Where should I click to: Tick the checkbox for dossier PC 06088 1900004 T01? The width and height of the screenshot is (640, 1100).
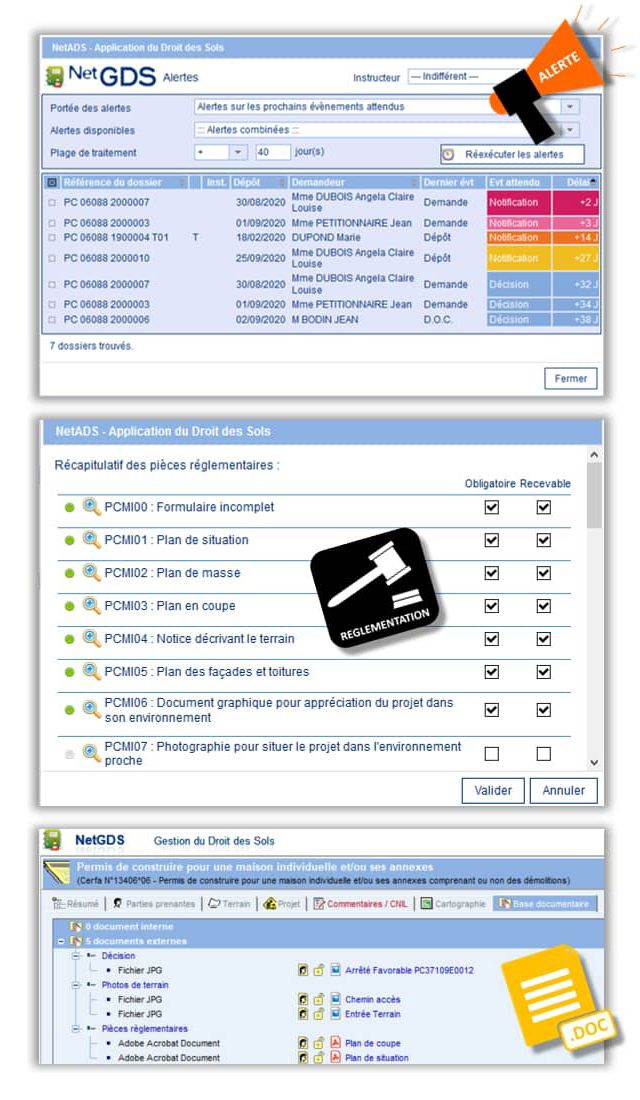[x=51, y=238]
